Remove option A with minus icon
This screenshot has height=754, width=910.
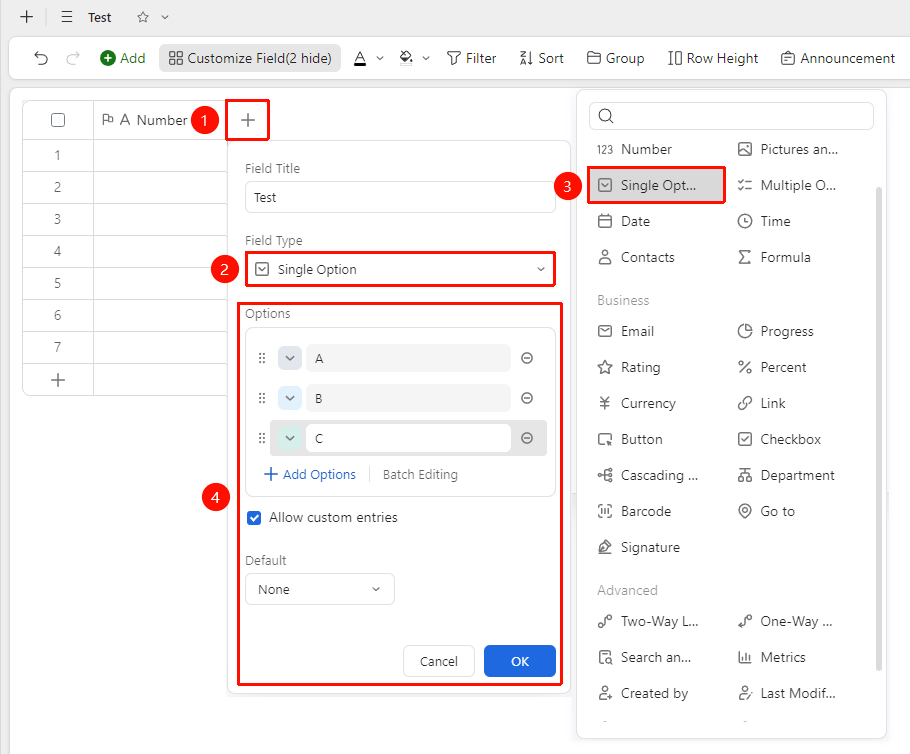[x=527, y=358]
